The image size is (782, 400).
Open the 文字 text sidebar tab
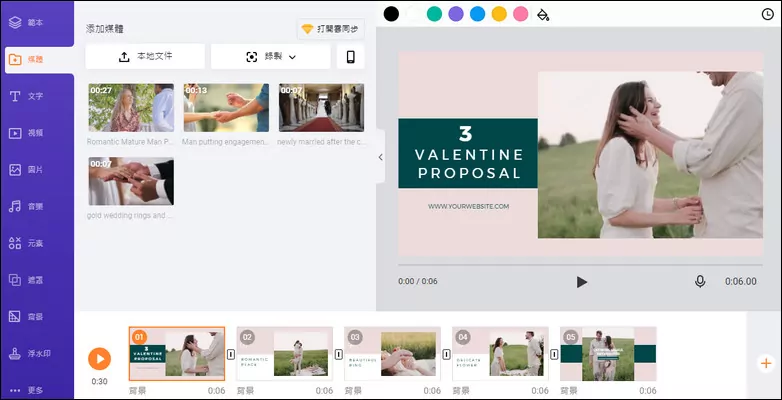[26, 96]
